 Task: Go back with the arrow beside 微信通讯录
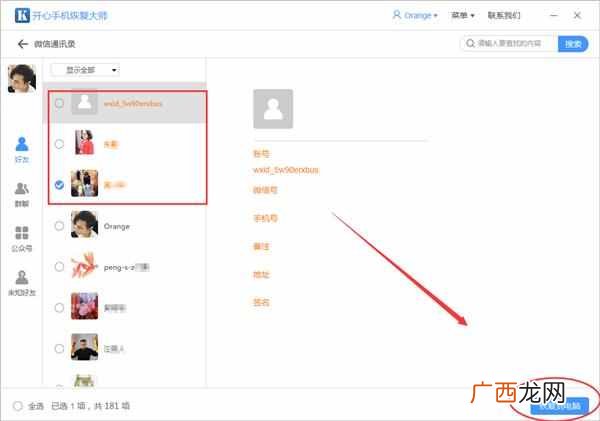[x=23, y=44]
